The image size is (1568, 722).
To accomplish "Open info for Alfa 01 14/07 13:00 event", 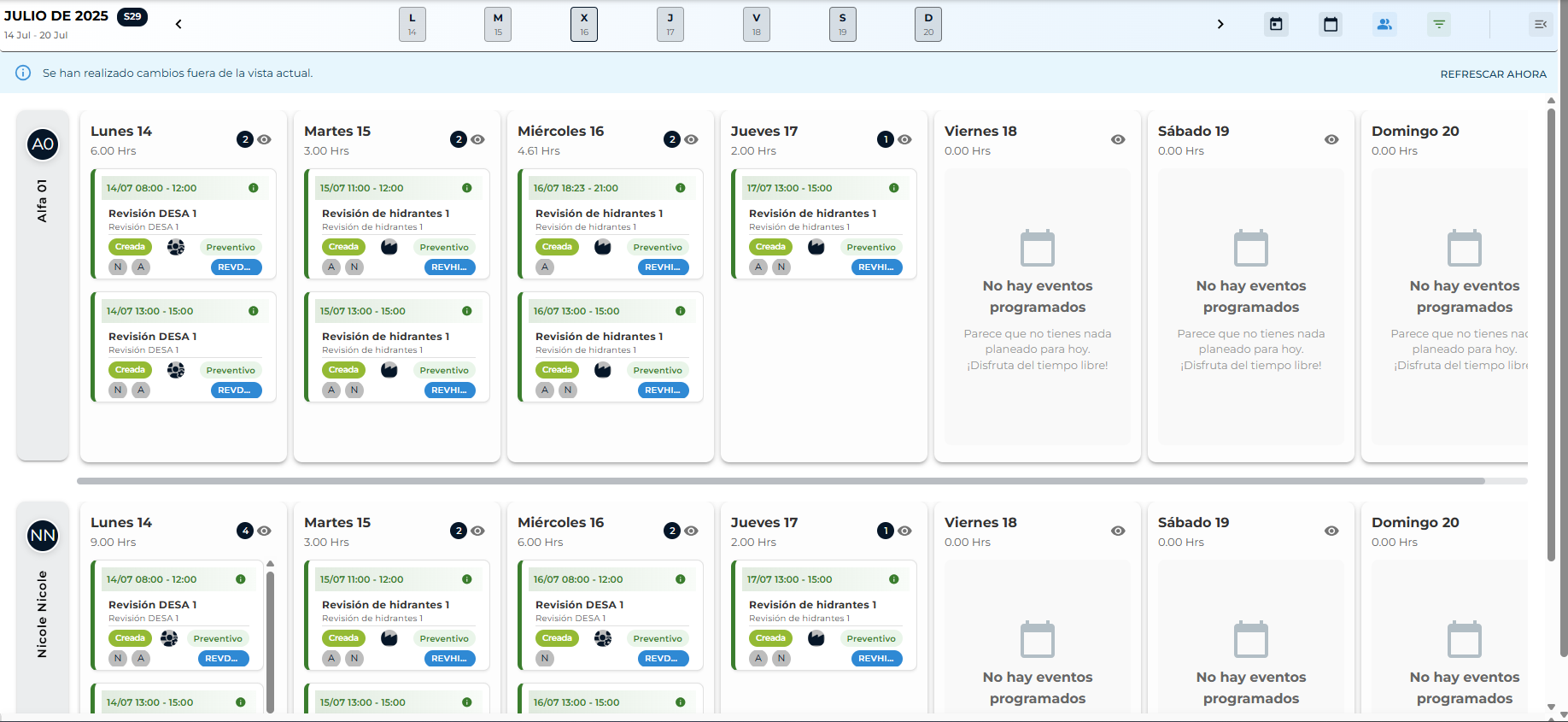I will [x=254, y=311].
